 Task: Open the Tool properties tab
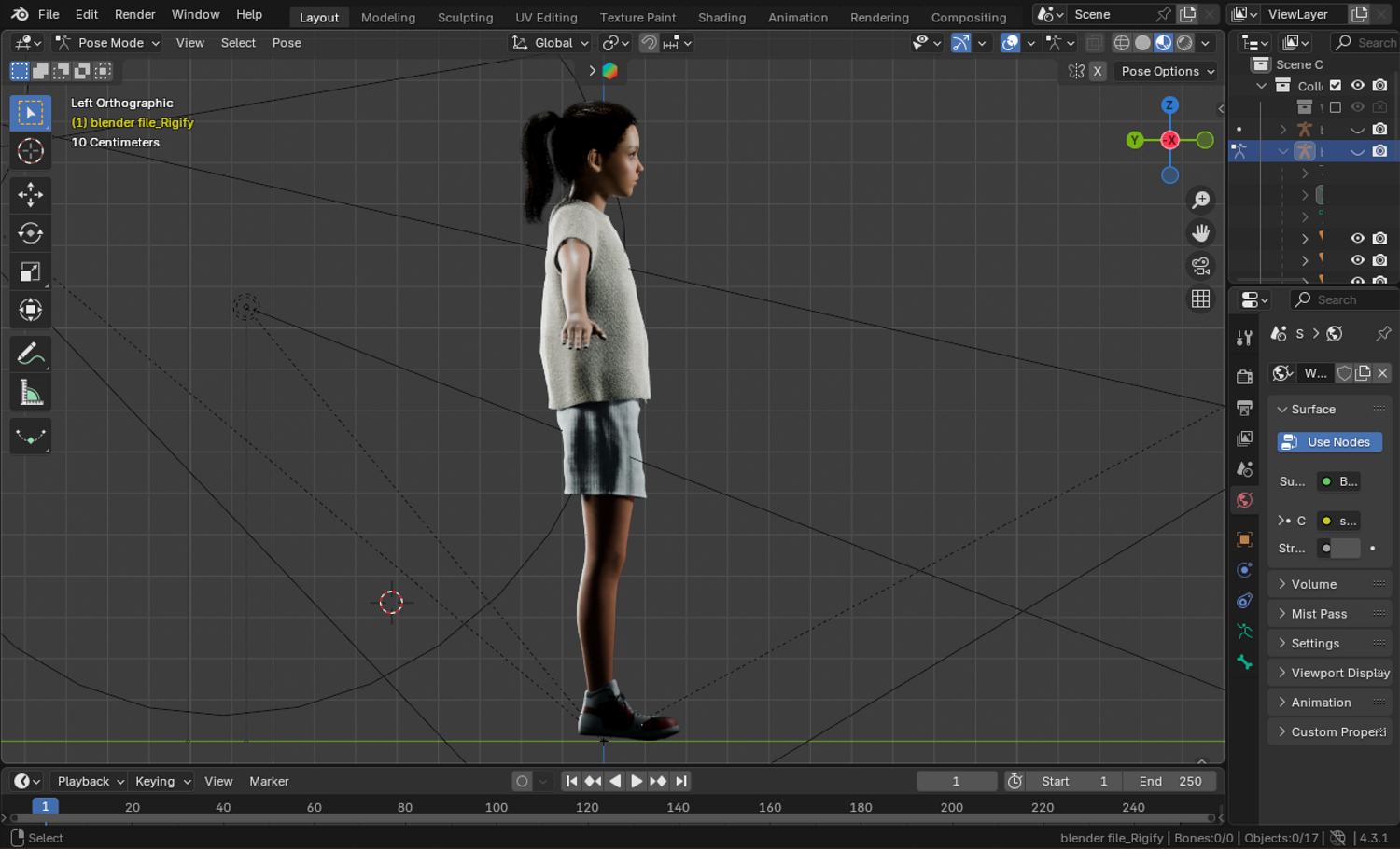coord(1244,338)
